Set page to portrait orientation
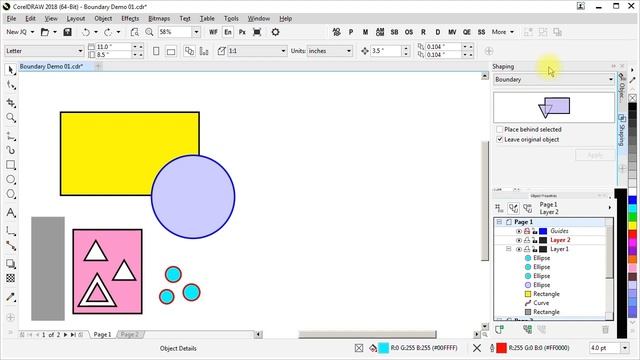Viewport: 640px width, 360px height. coord(156,51)
